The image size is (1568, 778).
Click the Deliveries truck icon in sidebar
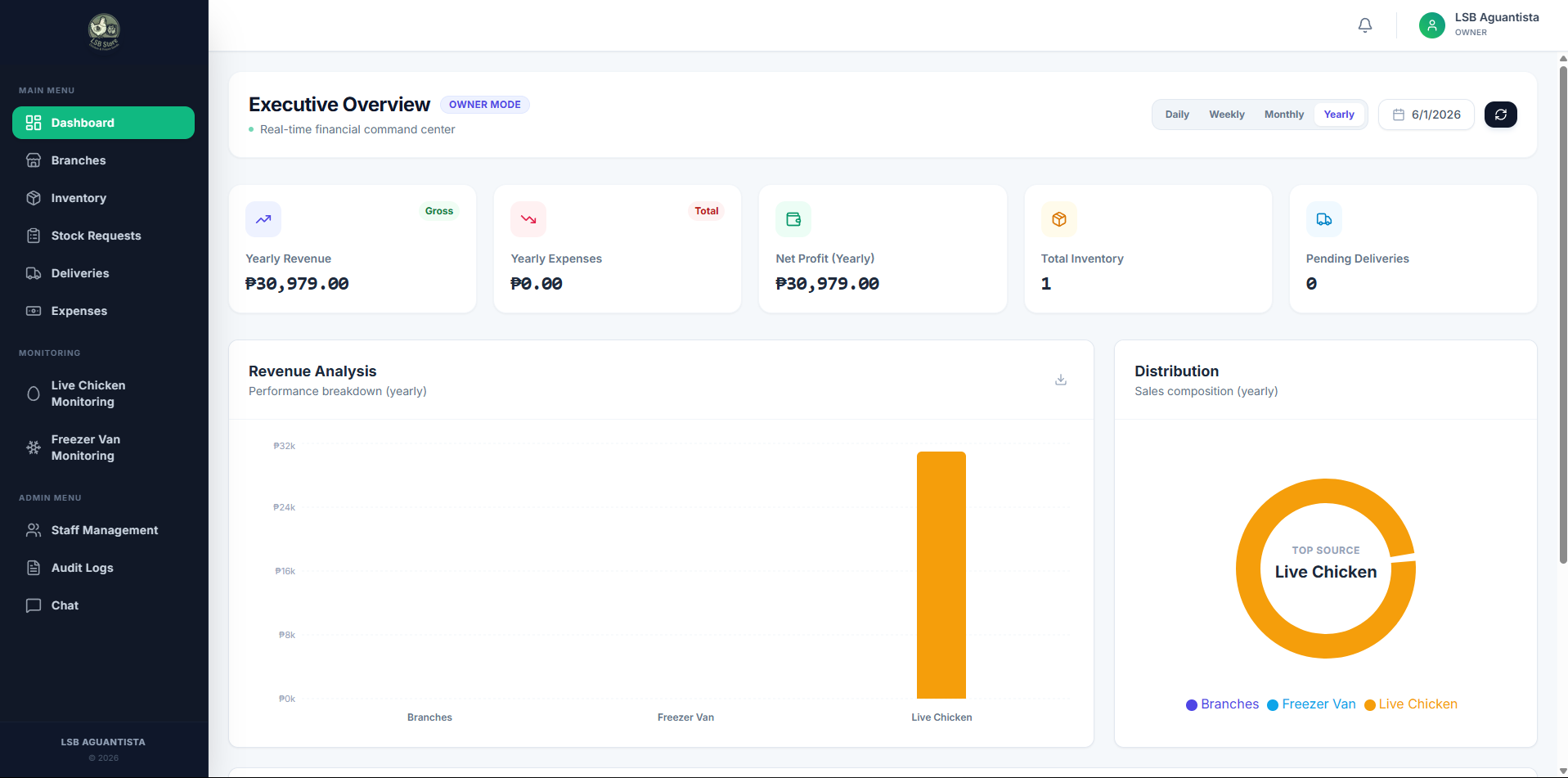coord(34,273)
